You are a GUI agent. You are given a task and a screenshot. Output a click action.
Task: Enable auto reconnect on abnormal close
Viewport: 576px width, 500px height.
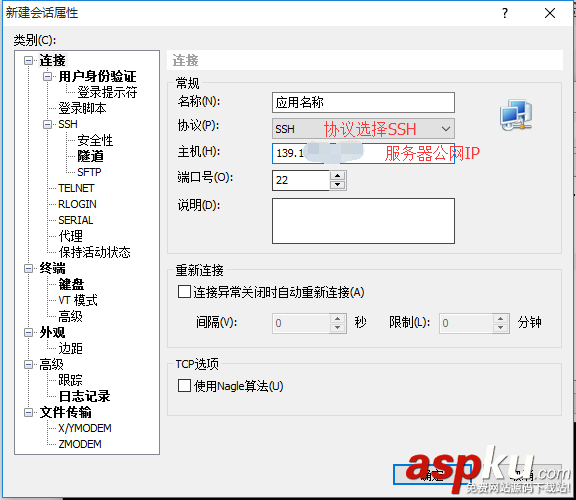(184, 292)
